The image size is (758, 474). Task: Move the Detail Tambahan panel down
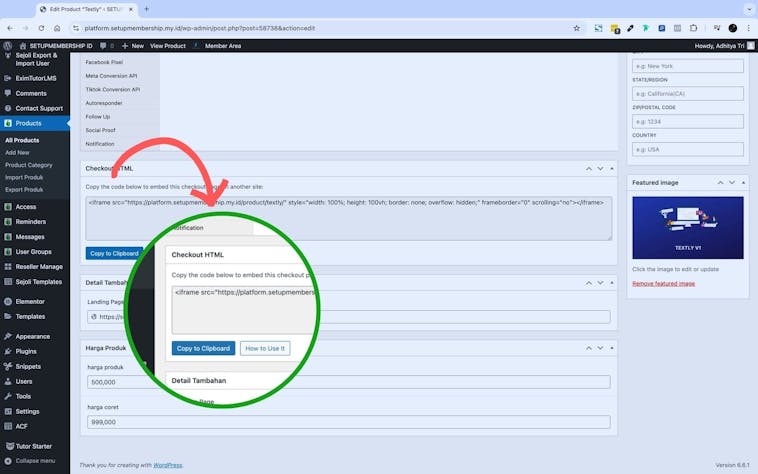[601, 283]
